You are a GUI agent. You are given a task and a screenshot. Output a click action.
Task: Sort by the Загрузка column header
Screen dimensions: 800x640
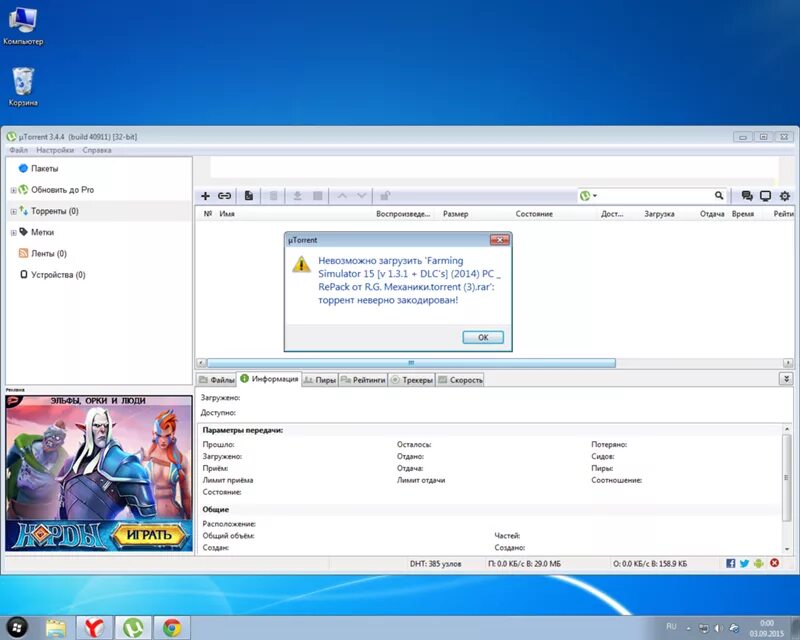pyautogui.click(x=659, y=214)
